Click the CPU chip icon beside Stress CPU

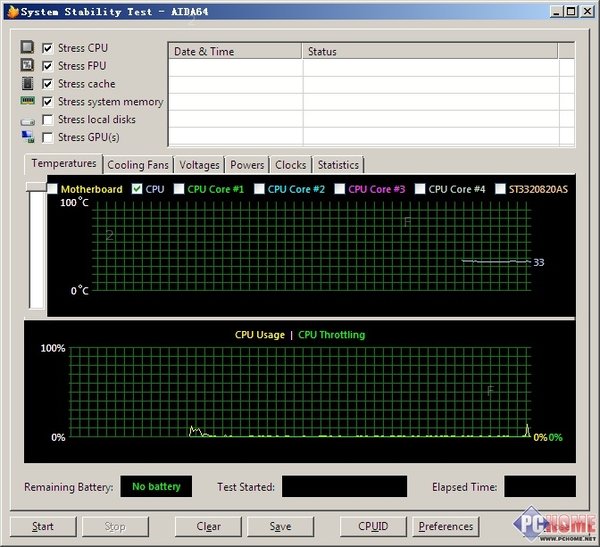[27, 47]
